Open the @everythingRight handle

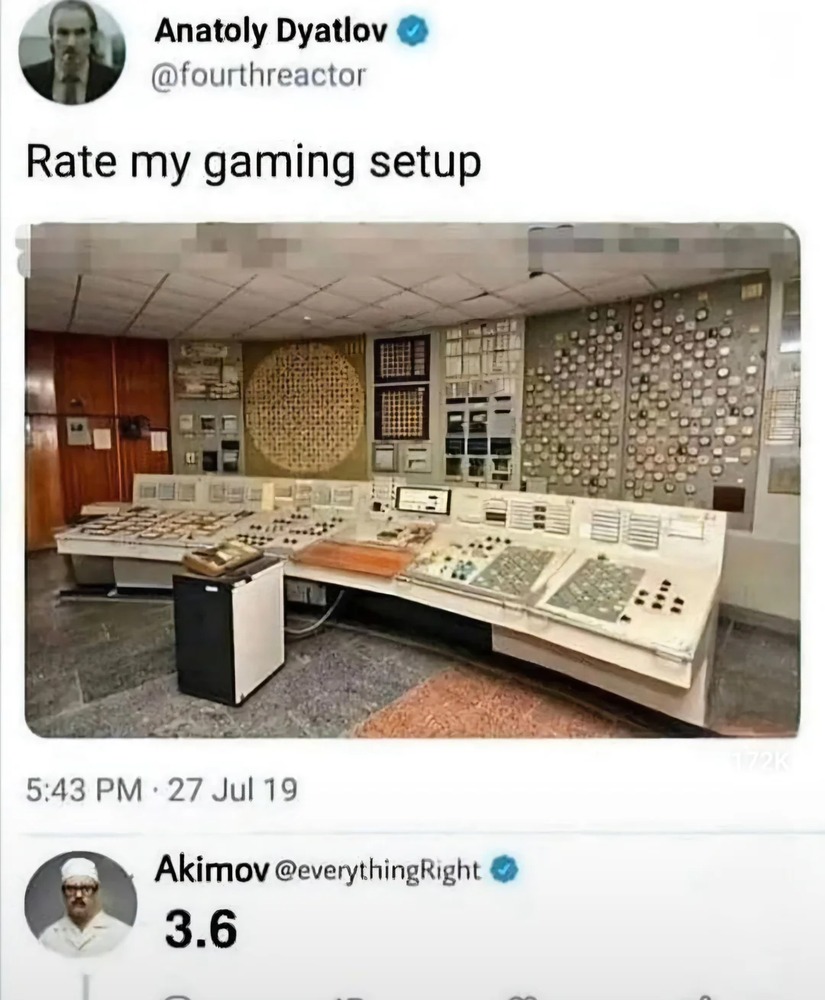(x=377, y=870)
